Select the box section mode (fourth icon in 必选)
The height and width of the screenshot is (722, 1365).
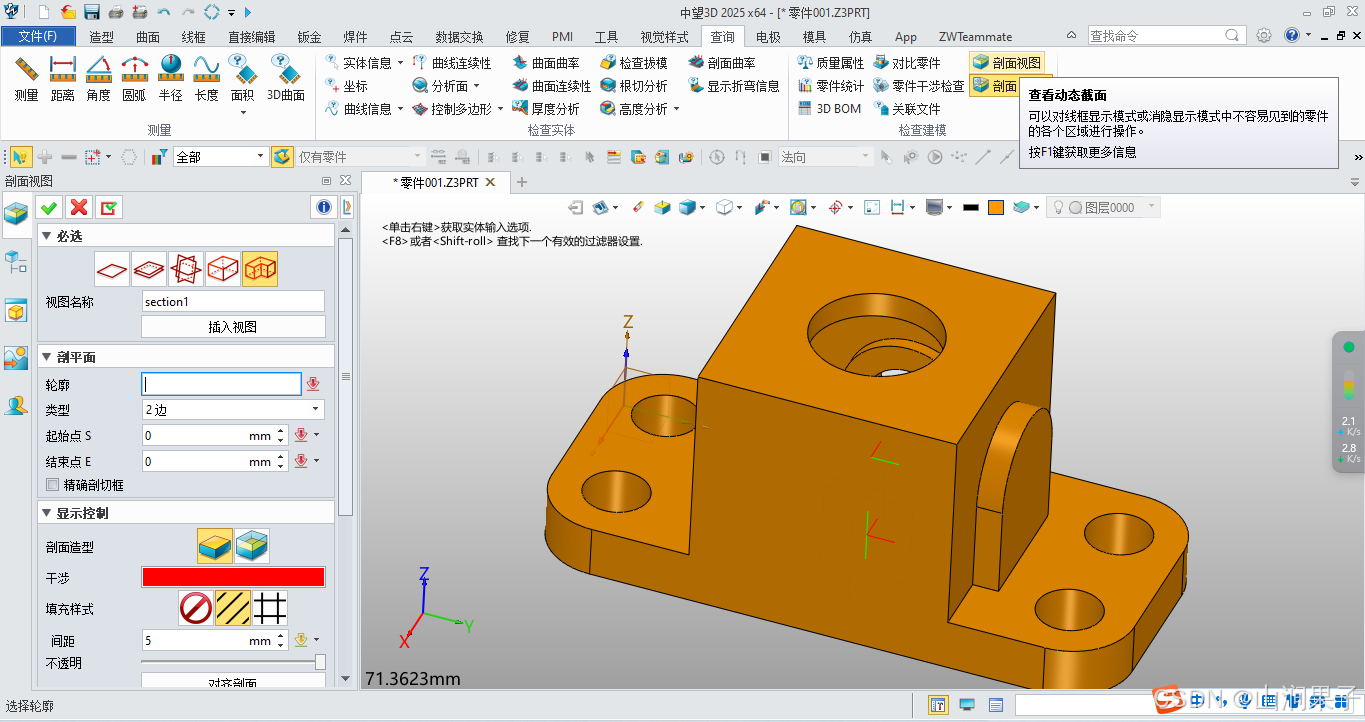point(222,269)
